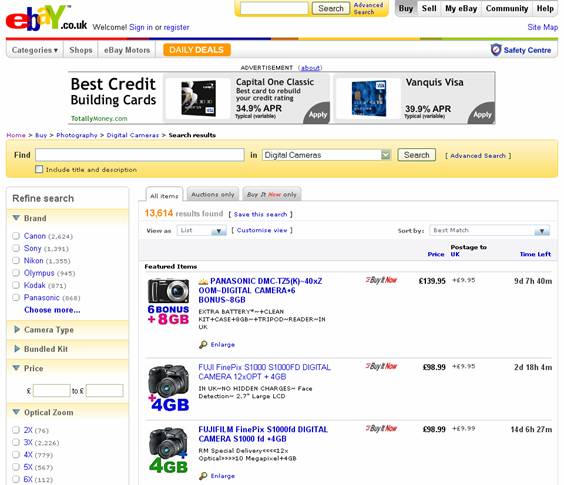The height and width of the screenshot is (485, 564).
Task: Expand the Camera Type filter section
Action: point(17,329)
